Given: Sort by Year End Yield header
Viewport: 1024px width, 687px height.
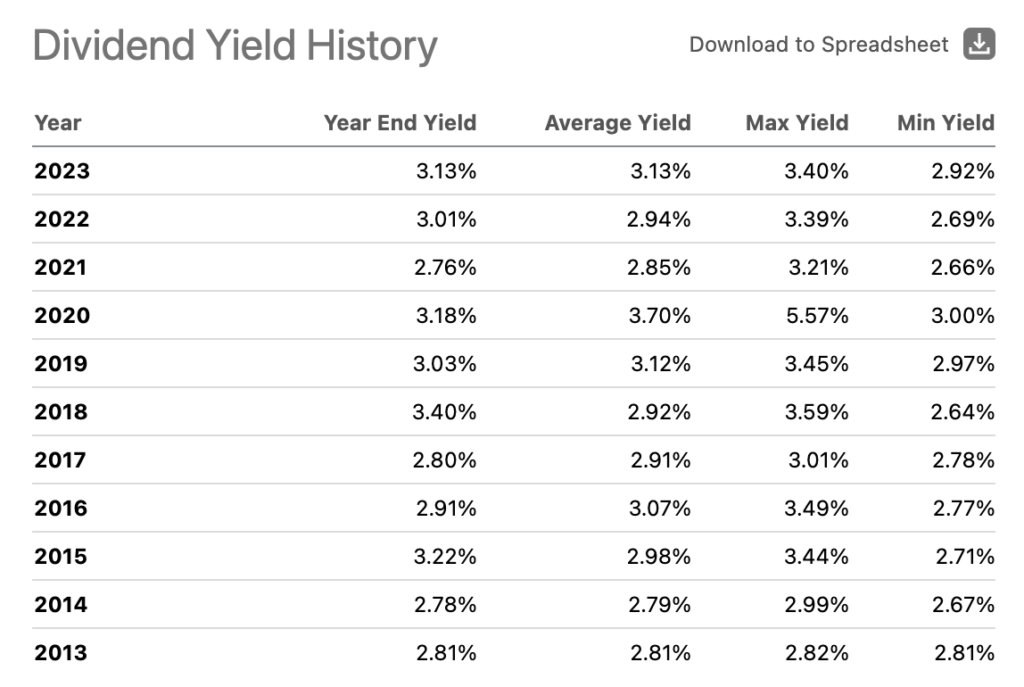Looking at the screenshot, I should tap(399, 123).
